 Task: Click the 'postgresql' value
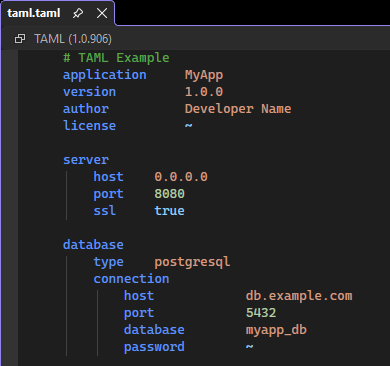(192, 262)
